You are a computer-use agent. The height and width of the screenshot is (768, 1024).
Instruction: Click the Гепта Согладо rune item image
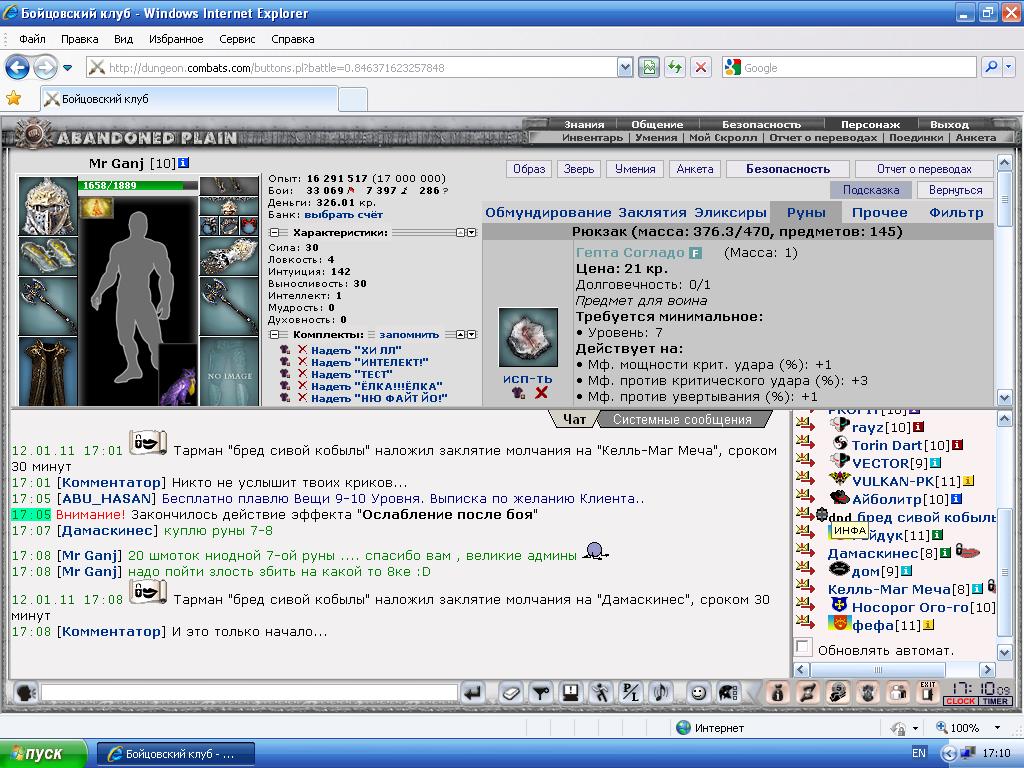pos(528,338)
